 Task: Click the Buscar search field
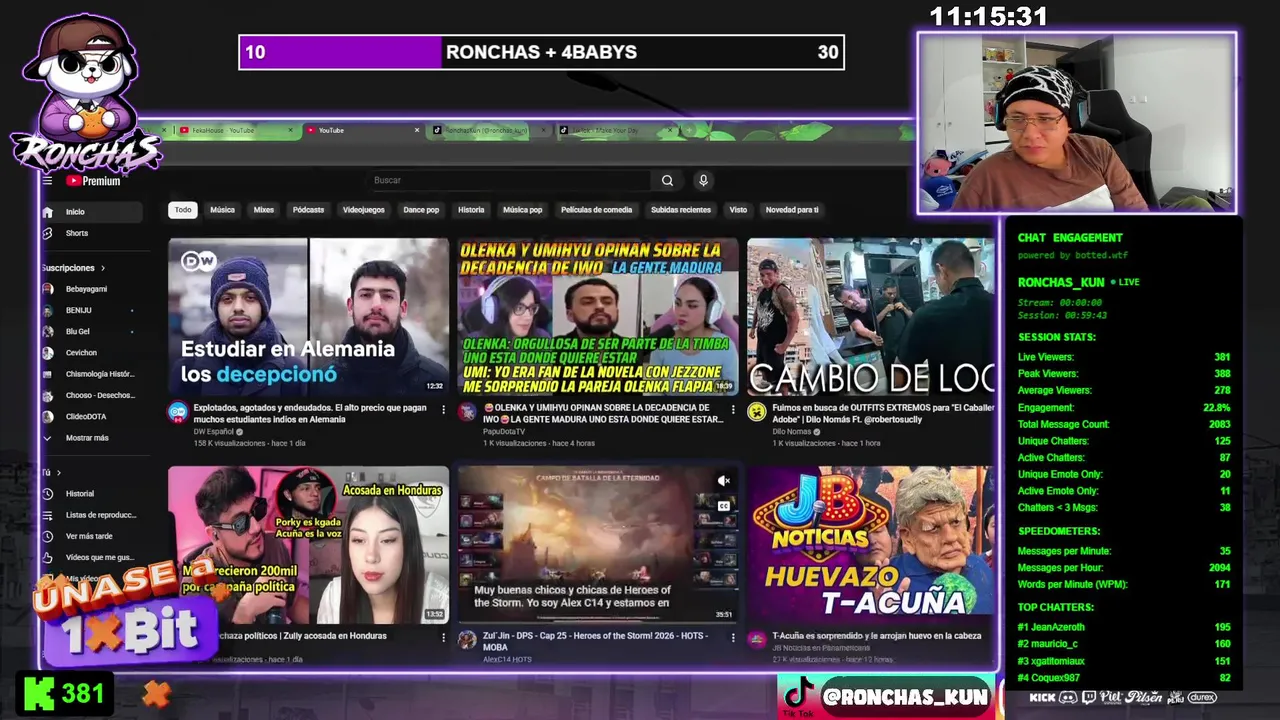pos(510,180)
